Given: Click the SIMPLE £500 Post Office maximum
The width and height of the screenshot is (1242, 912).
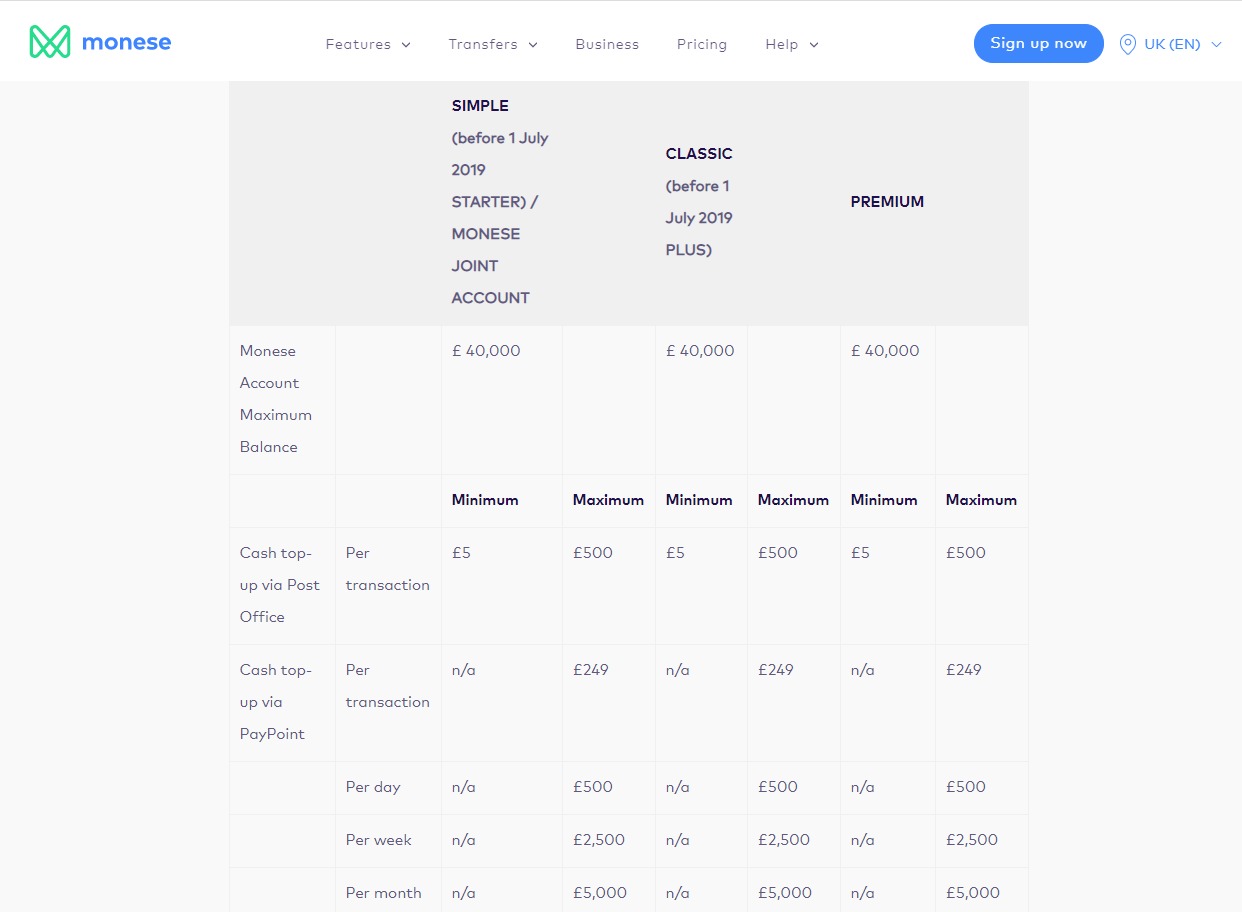Looking at the screenshot, I should click(593, 553).
